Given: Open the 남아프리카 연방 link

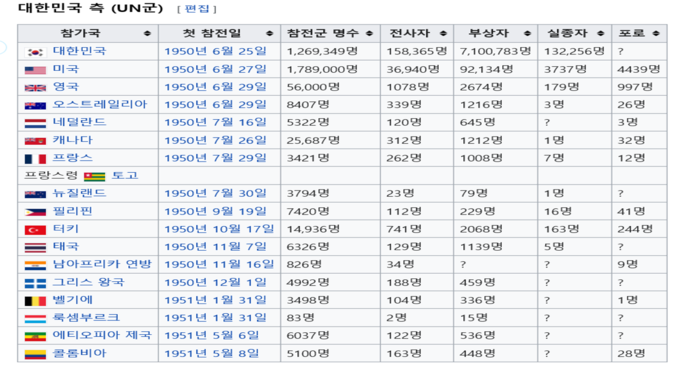Looking at the screenshot, I should tap(102, 264).
